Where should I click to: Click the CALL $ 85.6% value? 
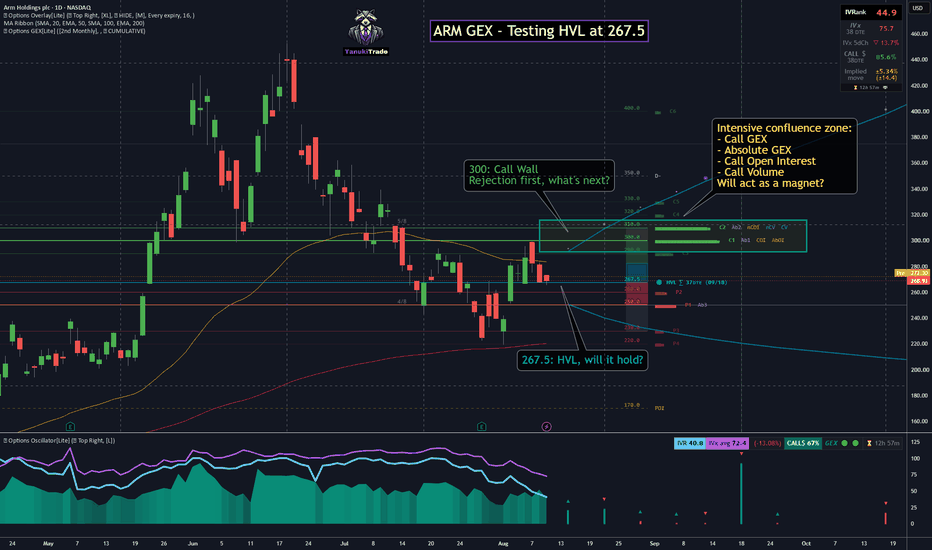tap(886, 57)
